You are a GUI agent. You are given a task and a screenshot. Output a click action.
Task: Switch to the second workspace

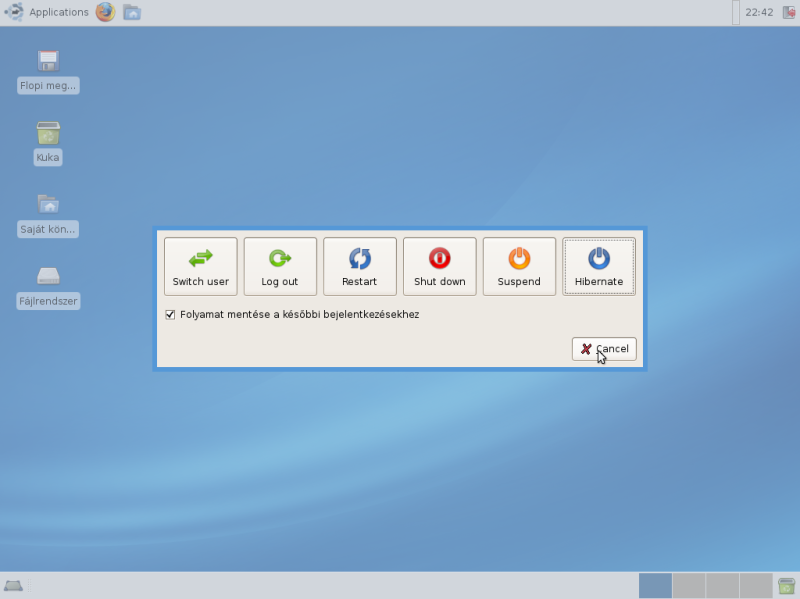(689, 586)
